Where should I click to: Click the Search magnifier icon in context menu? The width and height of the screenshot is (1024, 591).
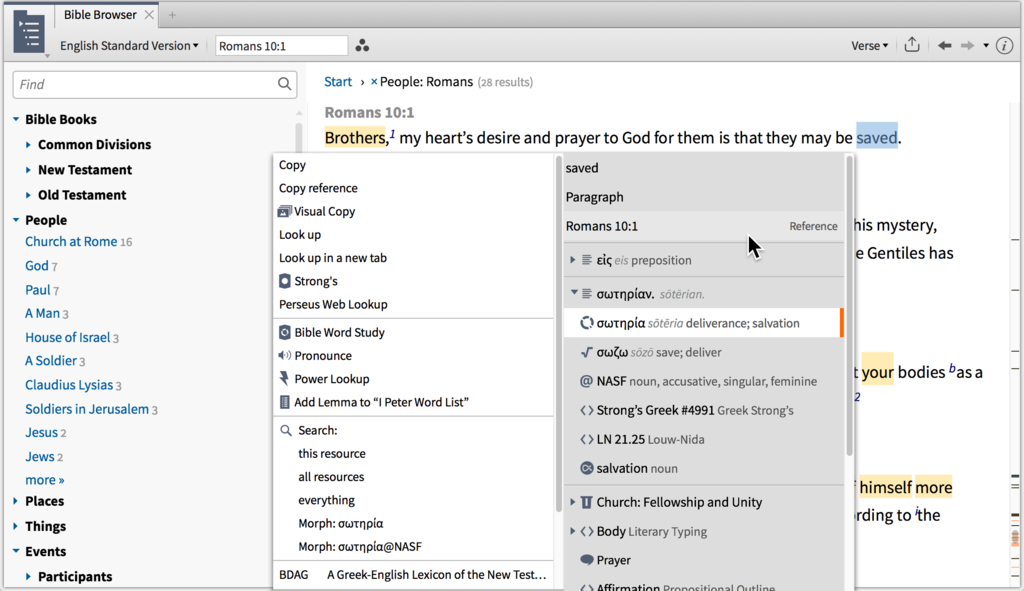286,430
